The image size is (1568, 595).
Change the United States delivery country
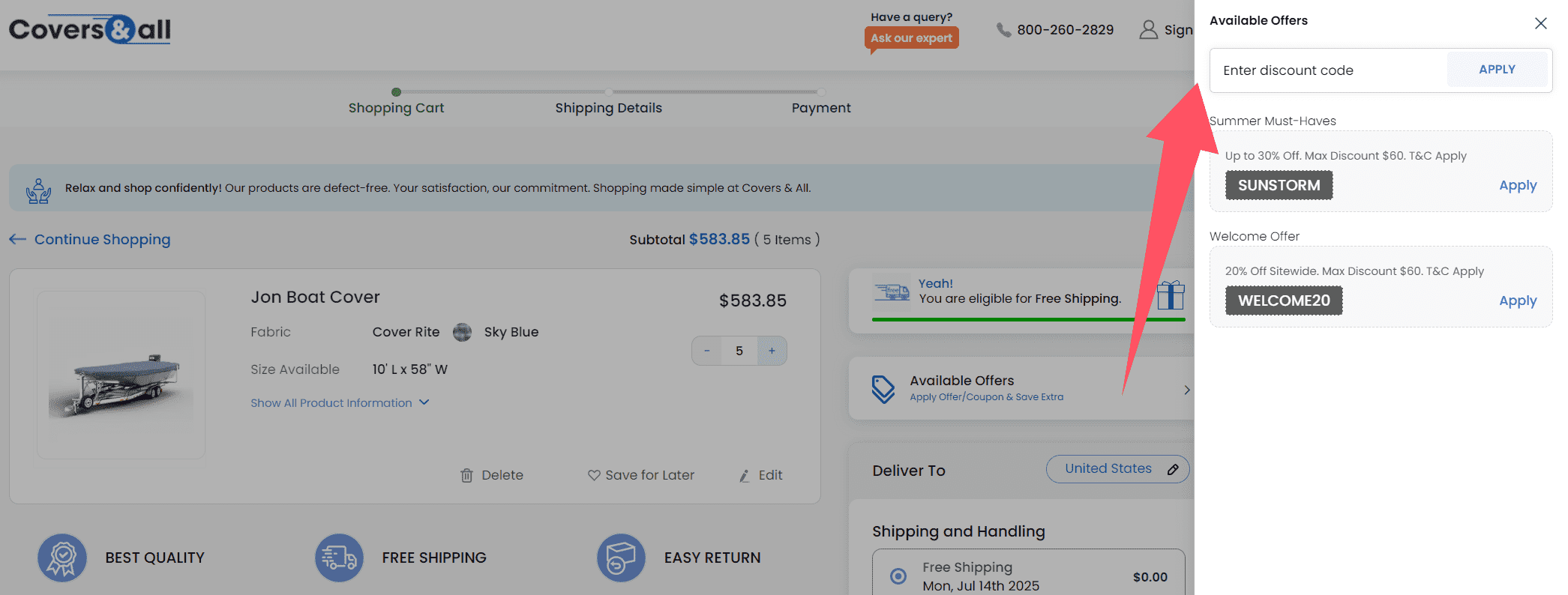tap(1117, 469)
